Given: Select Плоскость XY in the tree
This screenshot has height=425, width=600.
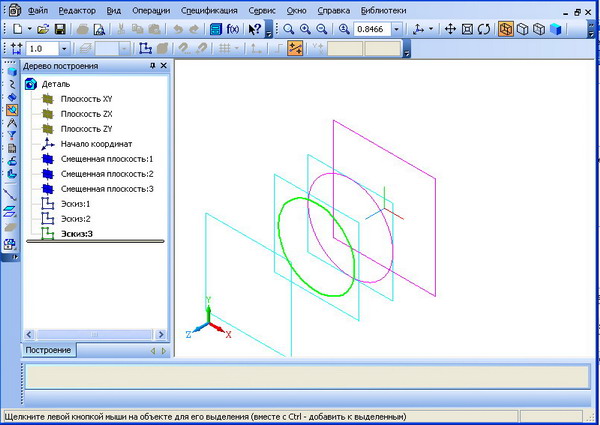Looking at the screenshot, I should (86, 99).
